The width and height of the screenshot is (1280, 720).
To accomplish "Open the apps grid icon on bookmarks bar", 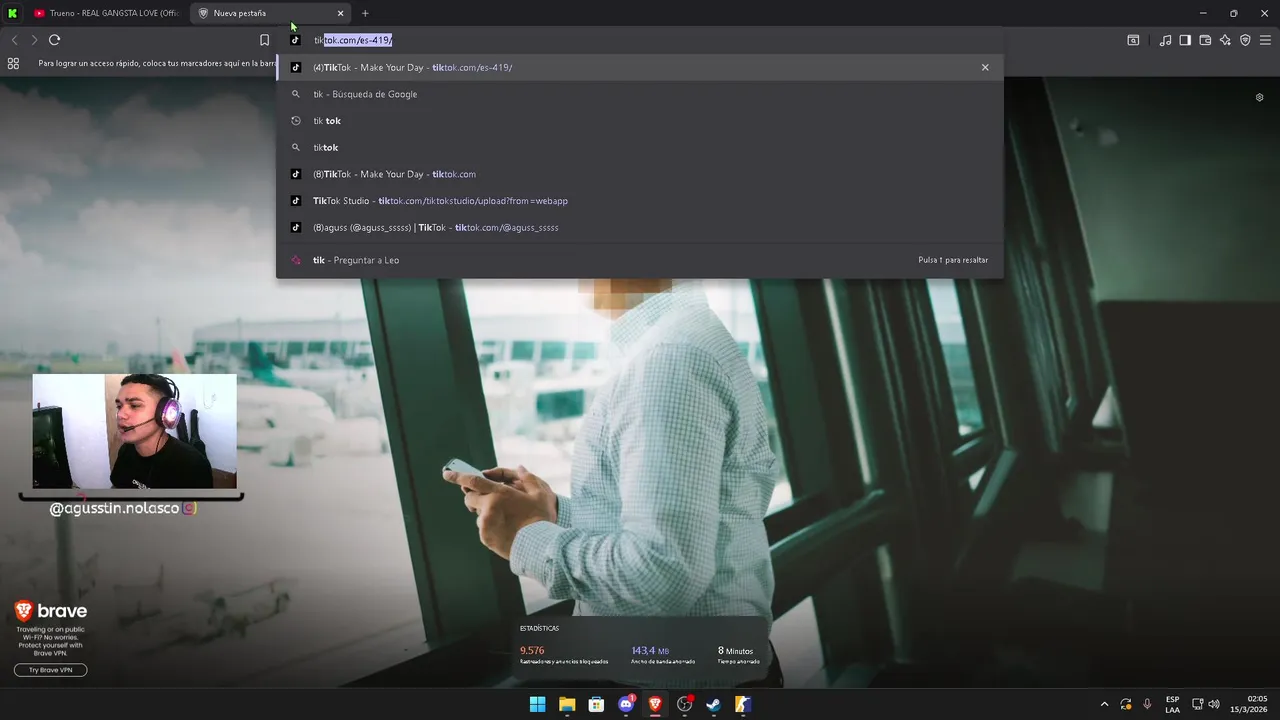I will (x=13, y=63).
